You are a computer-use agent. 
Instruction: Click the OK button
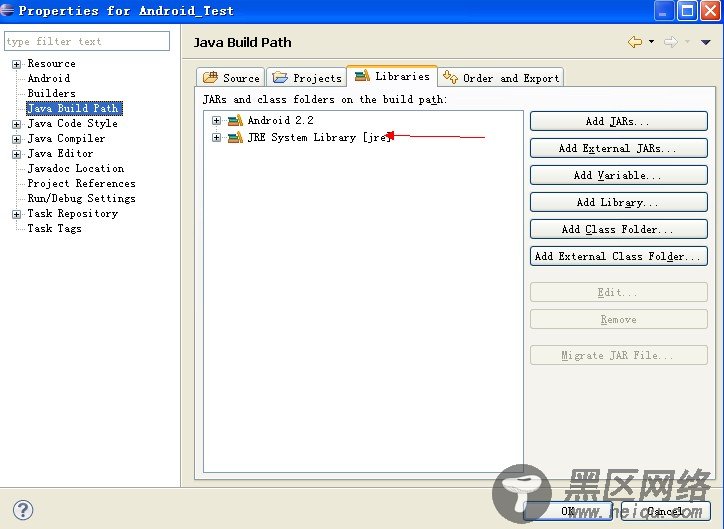[568, 511]
